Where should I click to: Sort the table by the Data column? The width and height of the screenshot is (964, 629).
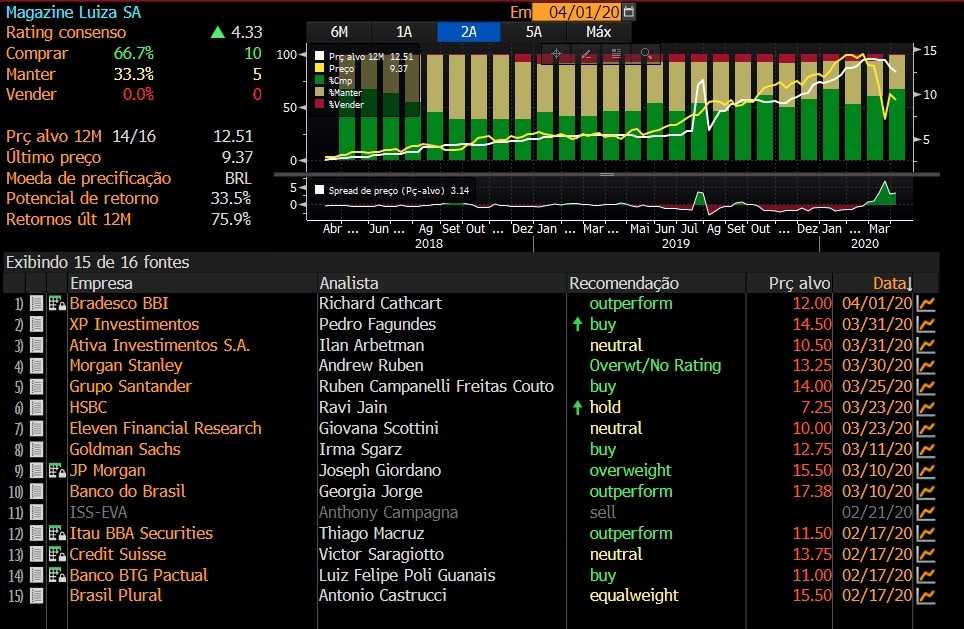892,283
